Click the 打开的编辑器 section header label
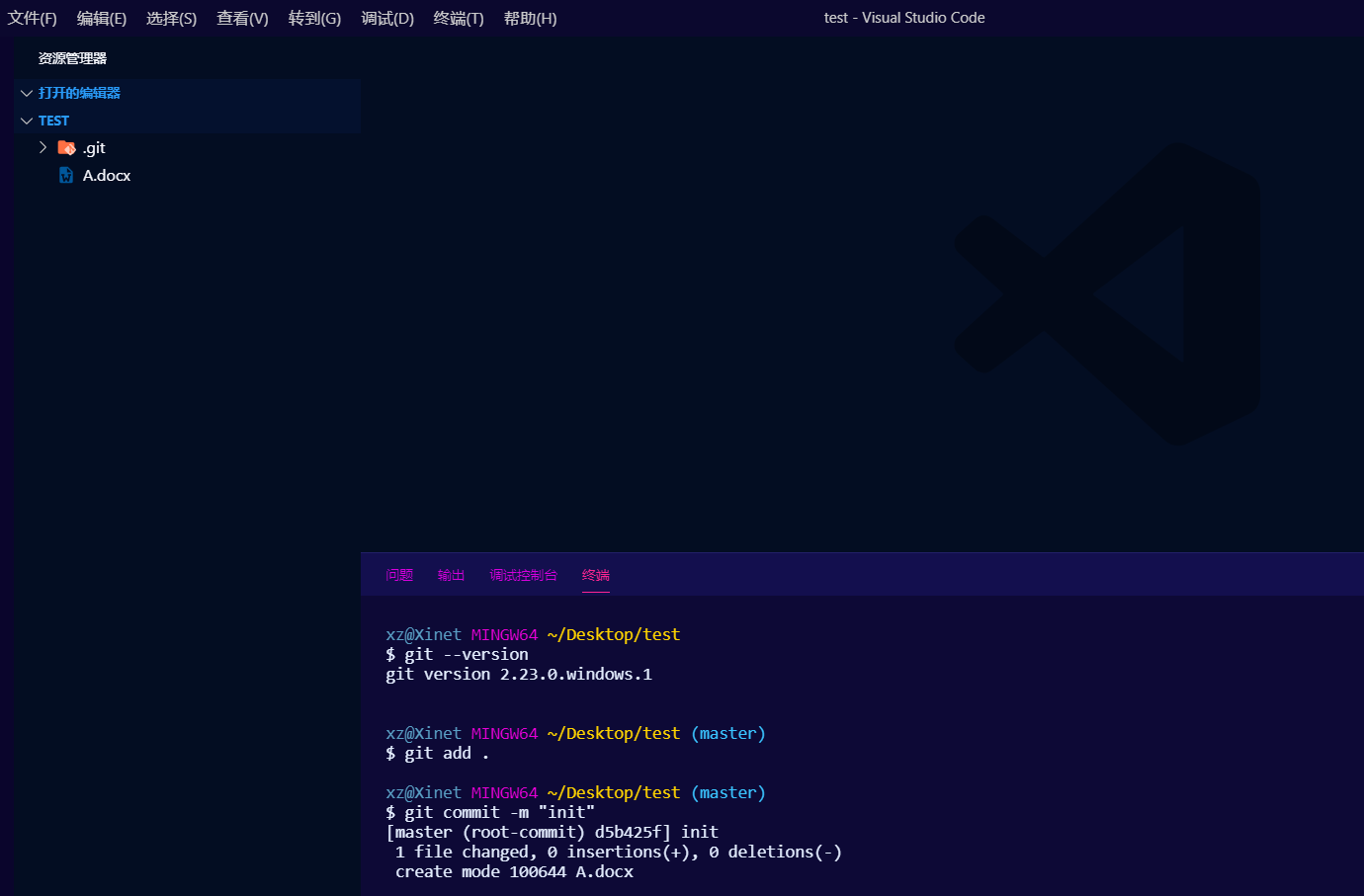The image size is (1364, 896). click(79, 93)
